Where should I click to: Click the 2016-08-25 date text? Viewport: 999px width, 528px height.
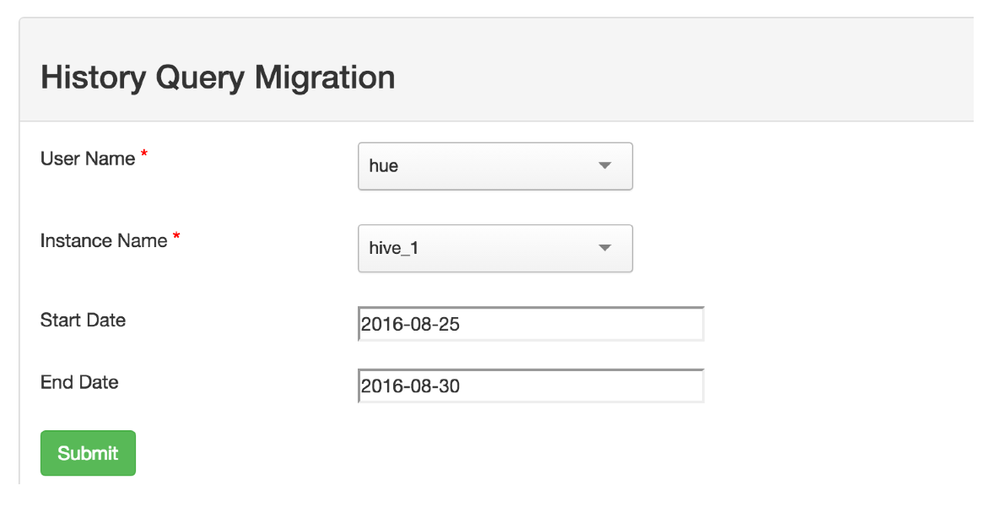point(410,324)
